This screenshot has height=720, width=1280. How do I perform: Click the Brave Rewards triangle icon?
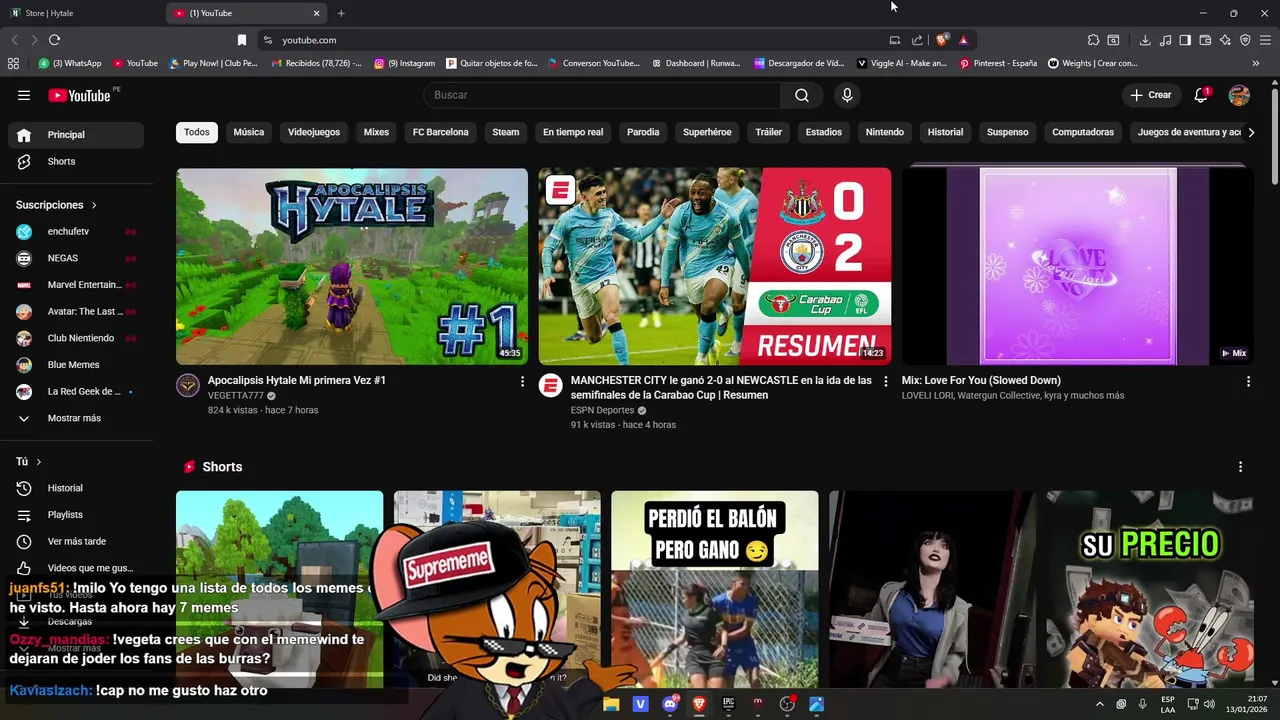(x=963, y=40)
